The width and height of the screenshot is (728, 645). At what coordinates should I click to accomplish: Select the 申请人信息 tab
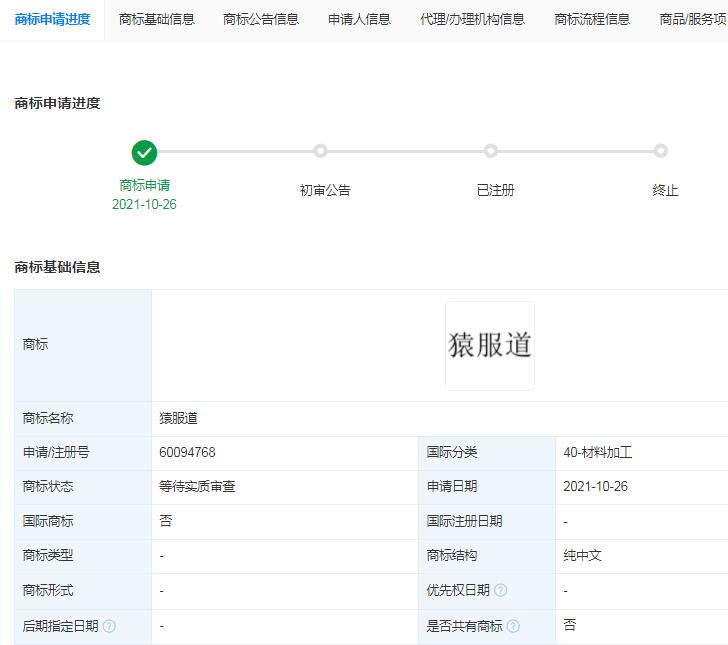click(359, 19)
